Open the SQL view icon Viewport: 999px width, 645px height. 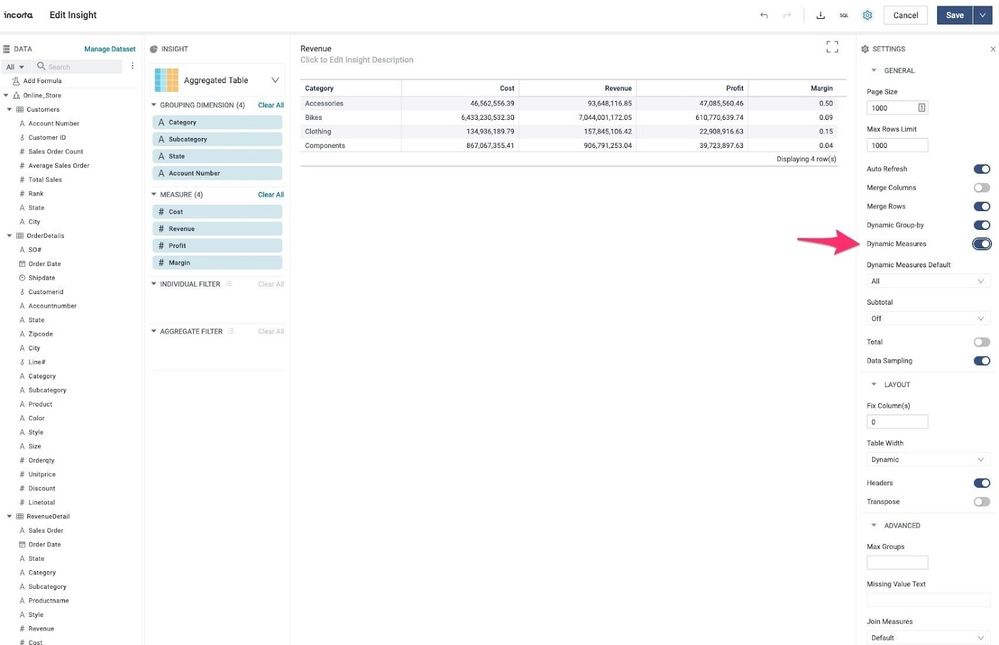[x=844, y=15]
